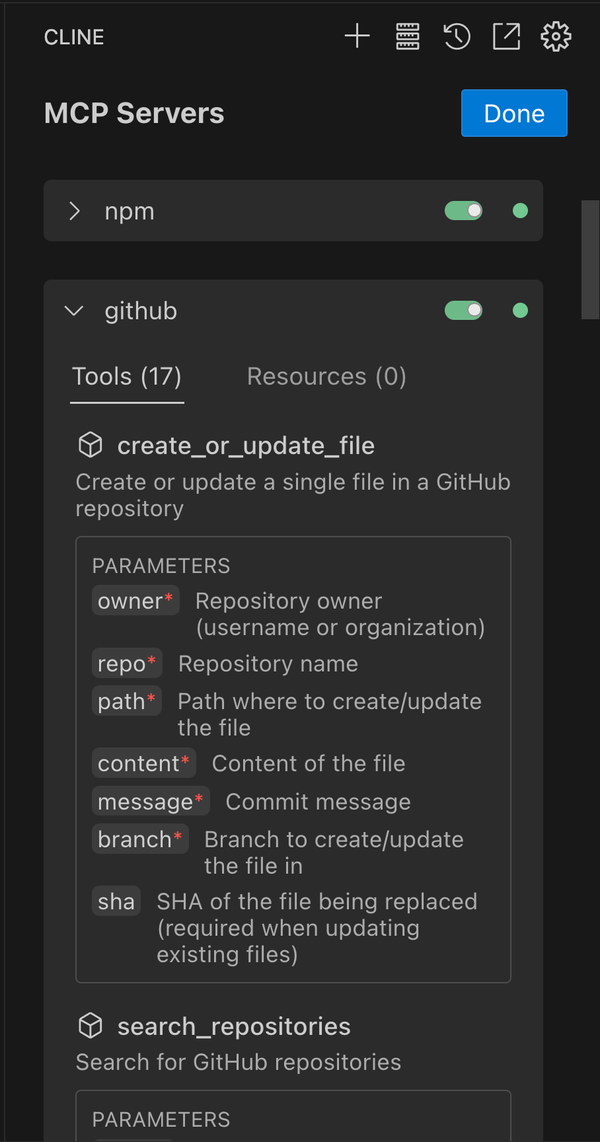
Task: Click the search_repositories tool name
Action: (234, 1026)
